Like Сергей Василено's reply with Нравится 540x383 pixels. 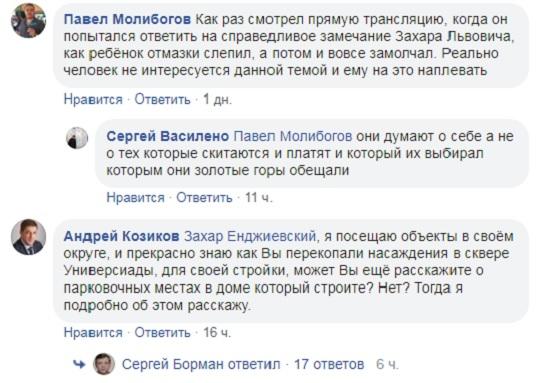coord(135,198)
